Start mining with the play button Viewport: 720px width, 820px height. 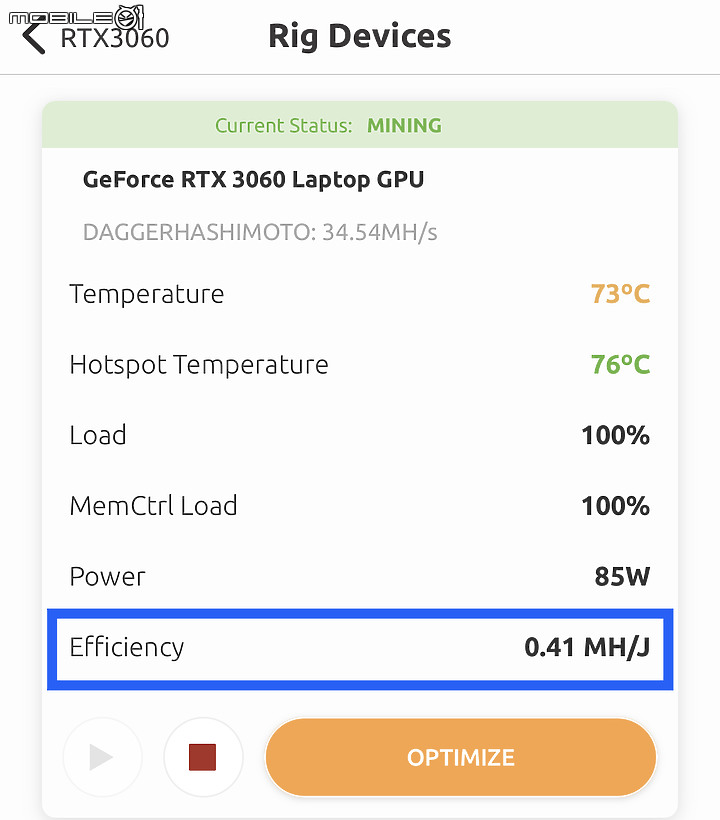point(102,757)
